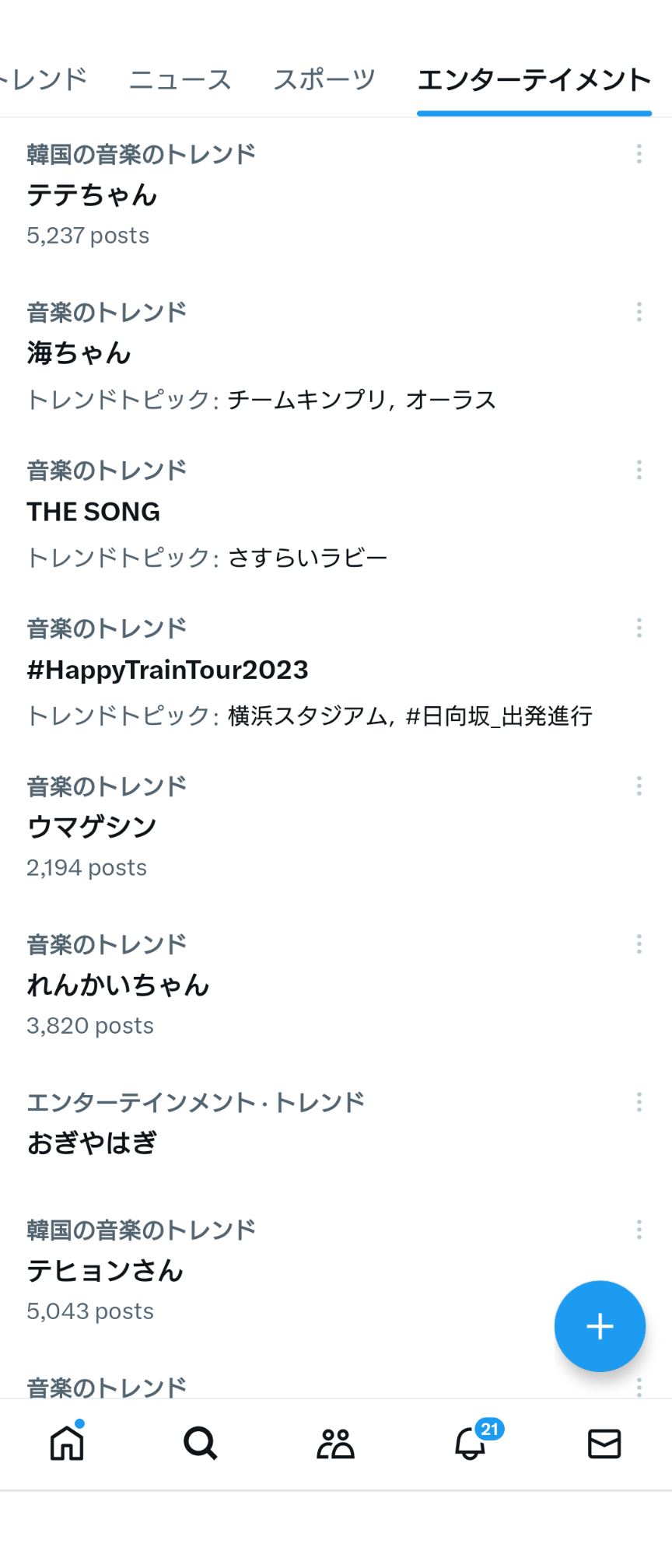Open the れんかいちゃん trending topic
The image size is (672, 1568).
click(336, 985)
